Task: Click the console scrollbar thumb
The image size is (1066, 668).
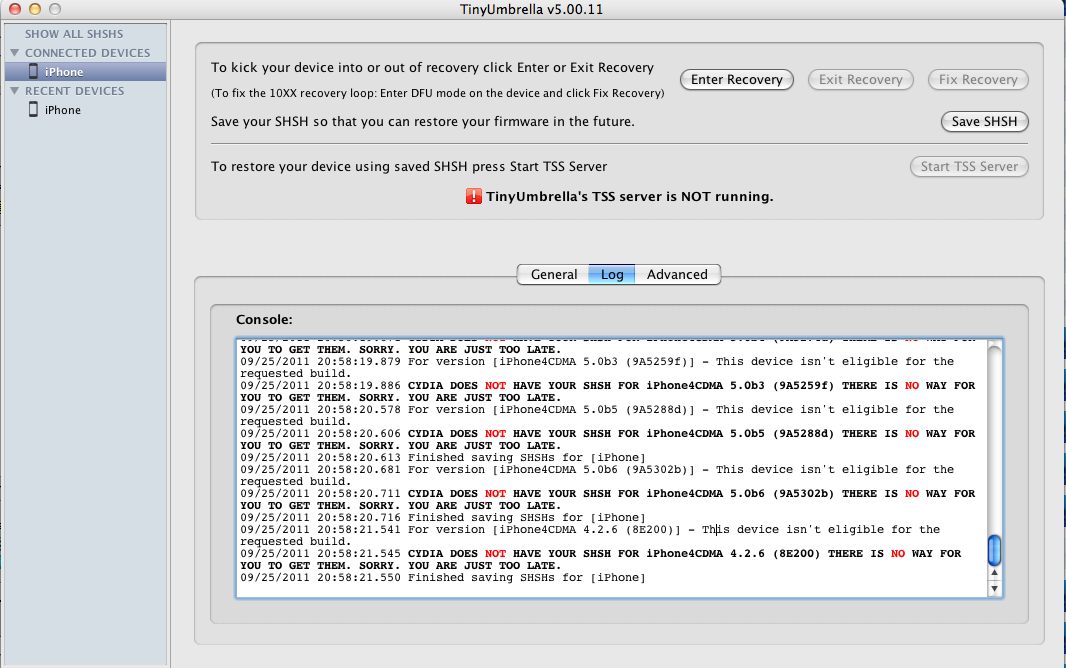Action: pyautogui.click(x=994, y=550)
